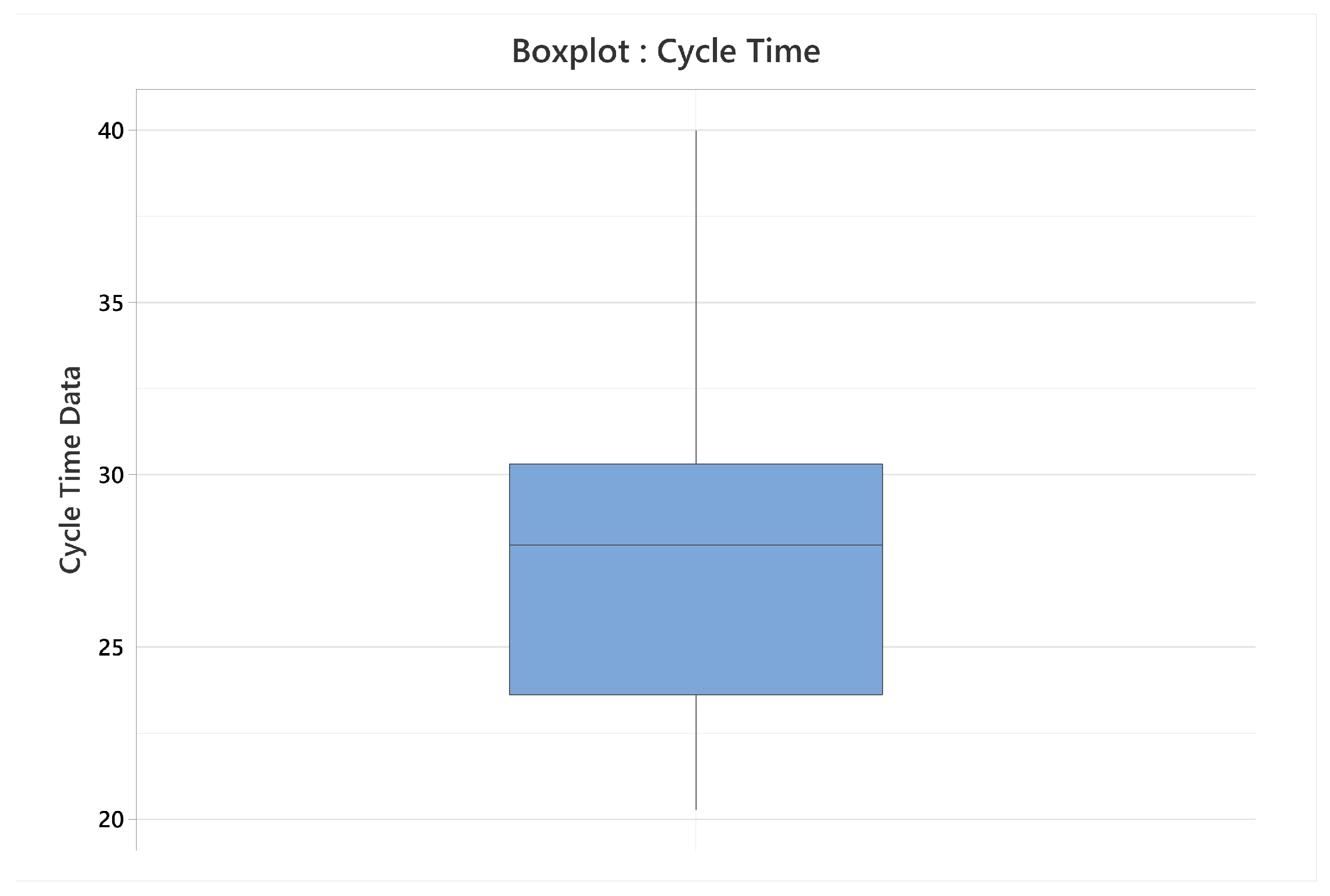Click the word "Boxplot" in the title

(x=570, y=51)
